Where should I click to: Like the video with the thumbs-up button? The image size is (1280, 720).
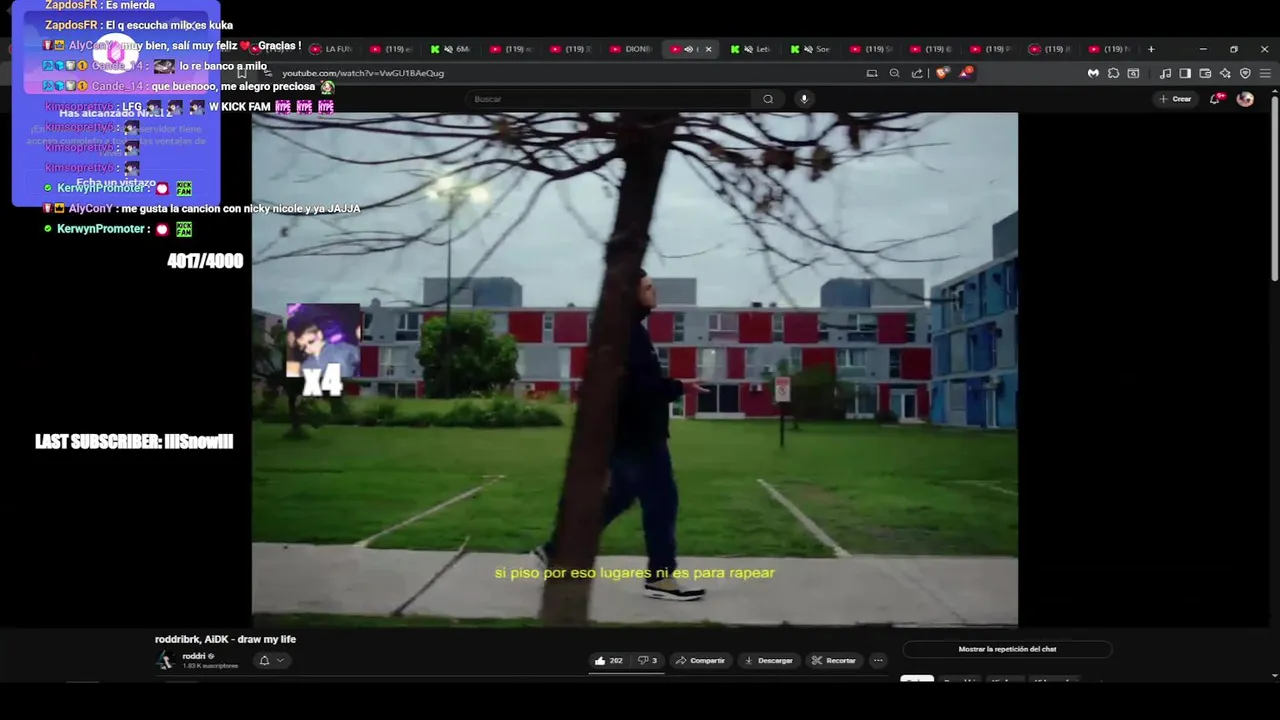[608, 660]
